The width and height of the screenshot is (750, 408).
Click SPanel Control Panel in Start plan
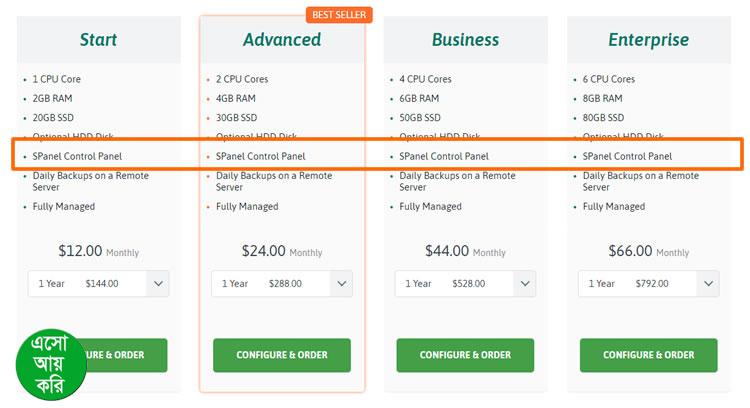coord(78,156)
